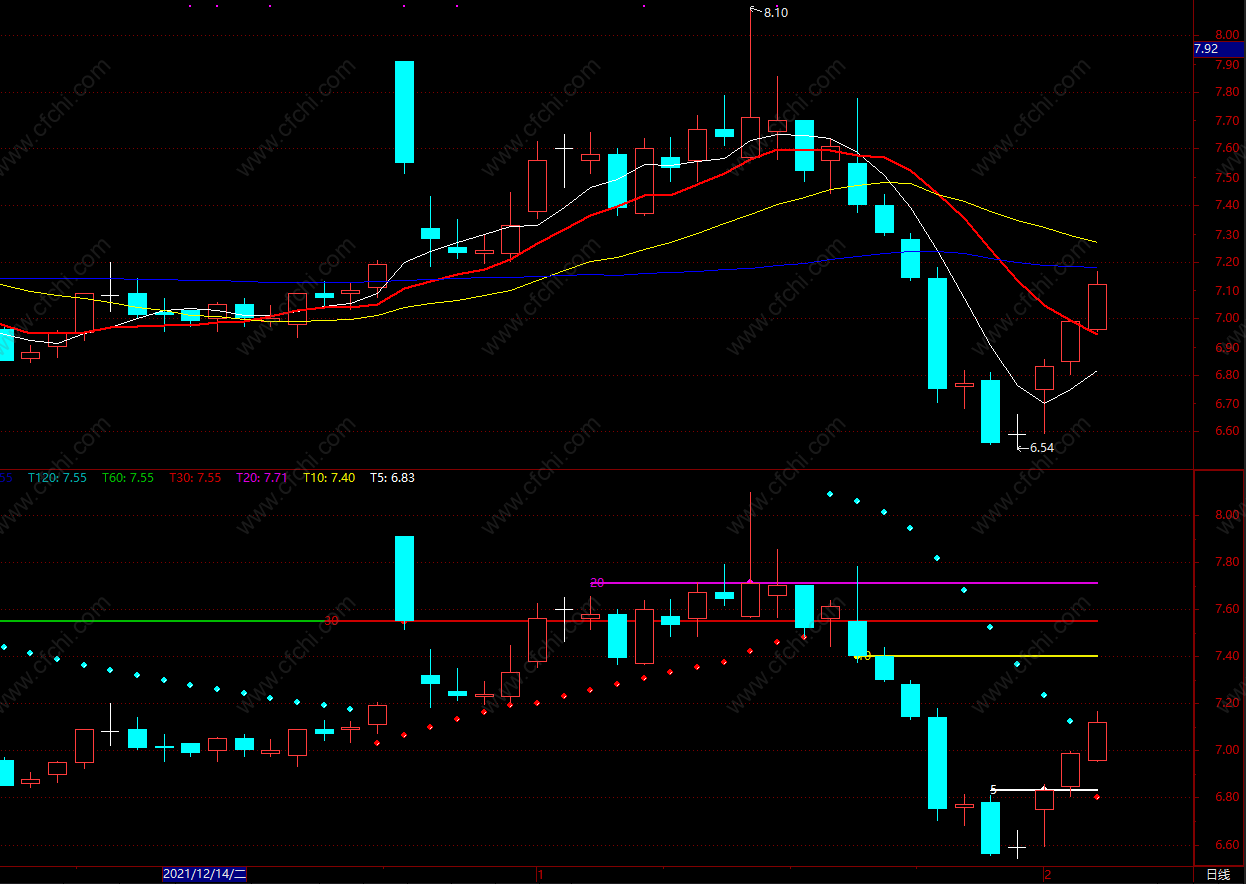Viewport: 1246px width, 884px height.
Task: Select the highlighted 2021/12/14/二 date label
Action: click(204, 874)
